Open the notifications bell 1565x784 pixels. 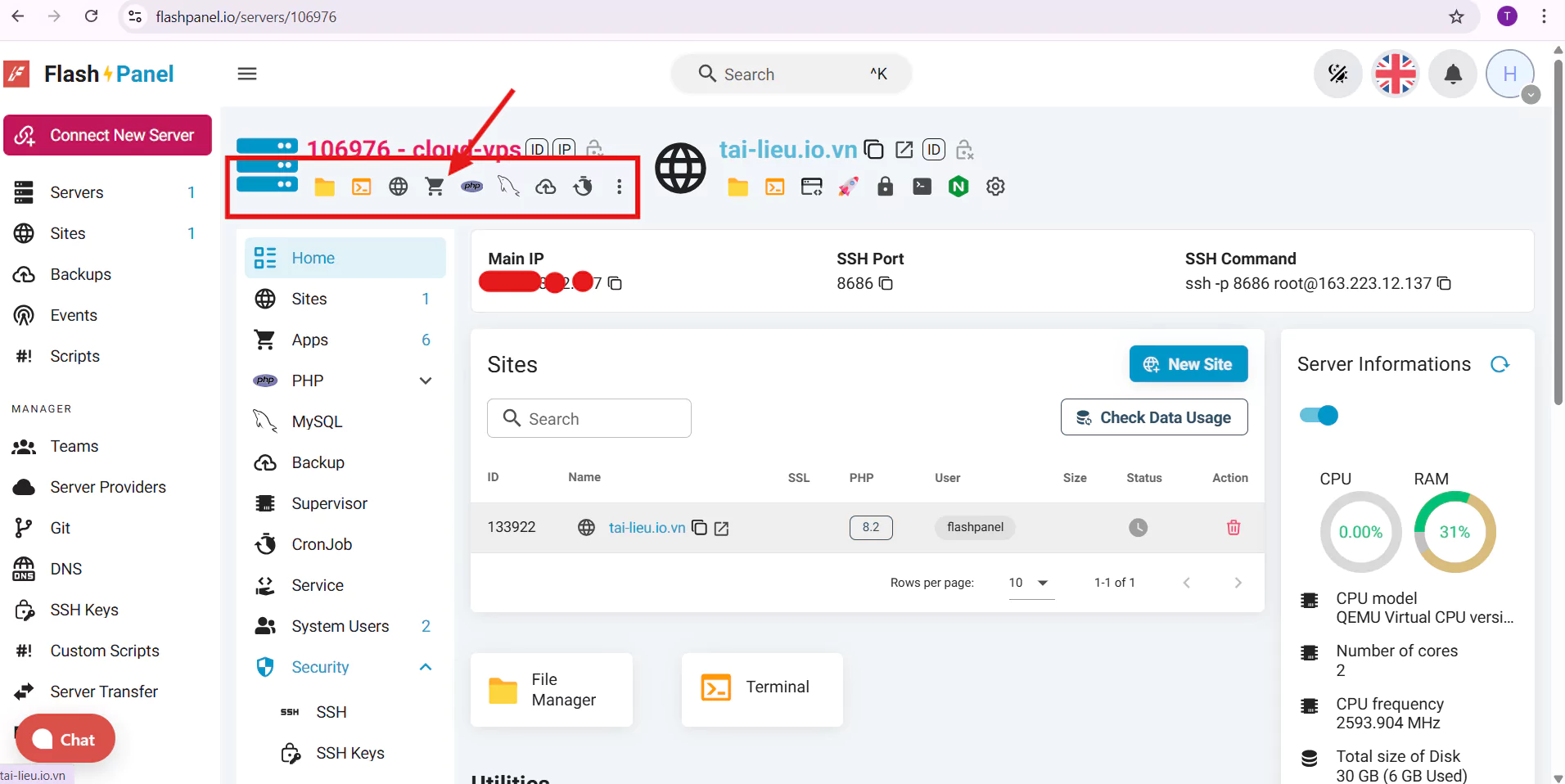pyautogui.click(x=1453, y=74)
